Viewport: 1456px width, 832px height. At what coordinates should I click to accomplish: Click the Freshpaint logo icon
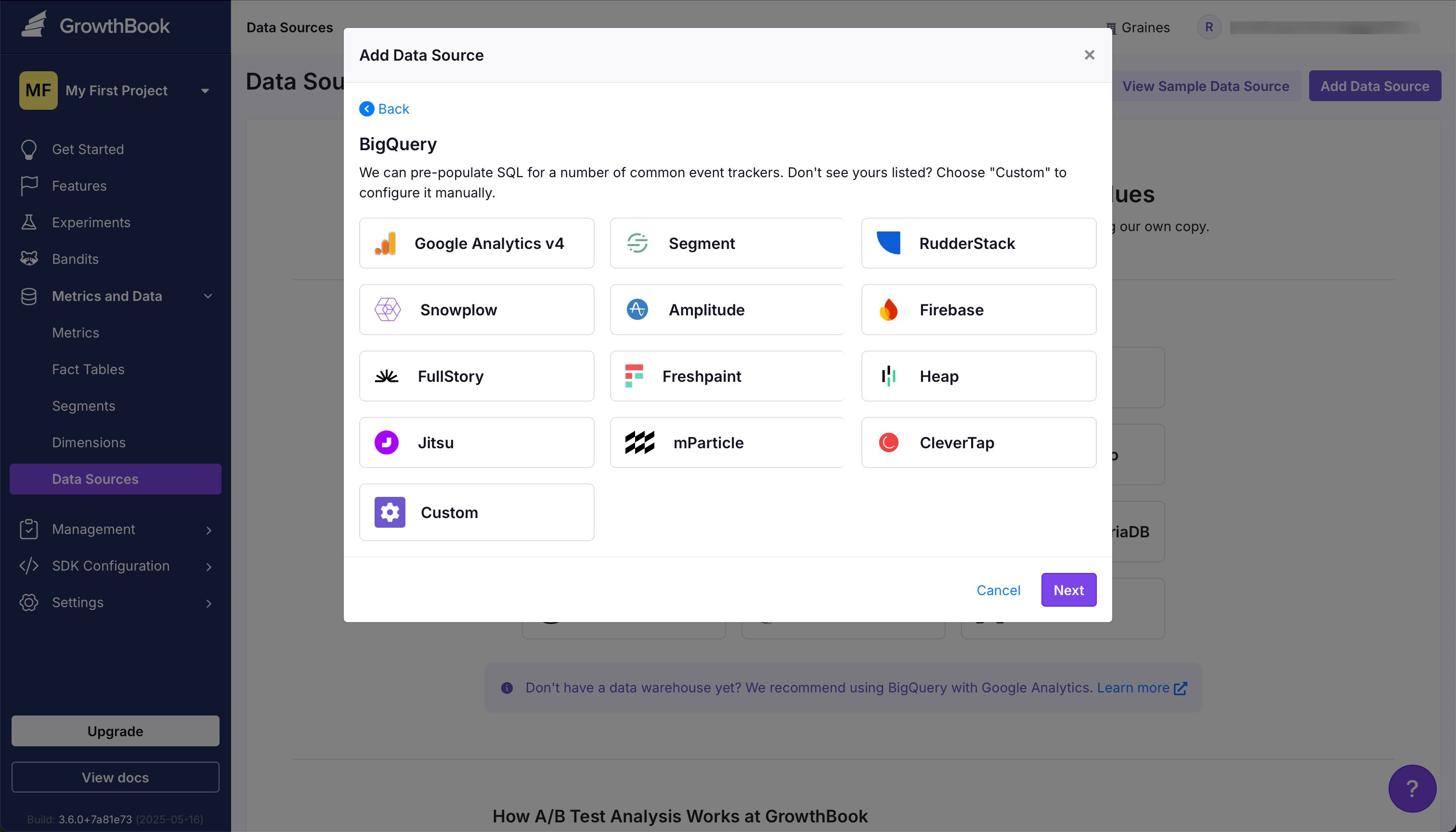[634, 376]
